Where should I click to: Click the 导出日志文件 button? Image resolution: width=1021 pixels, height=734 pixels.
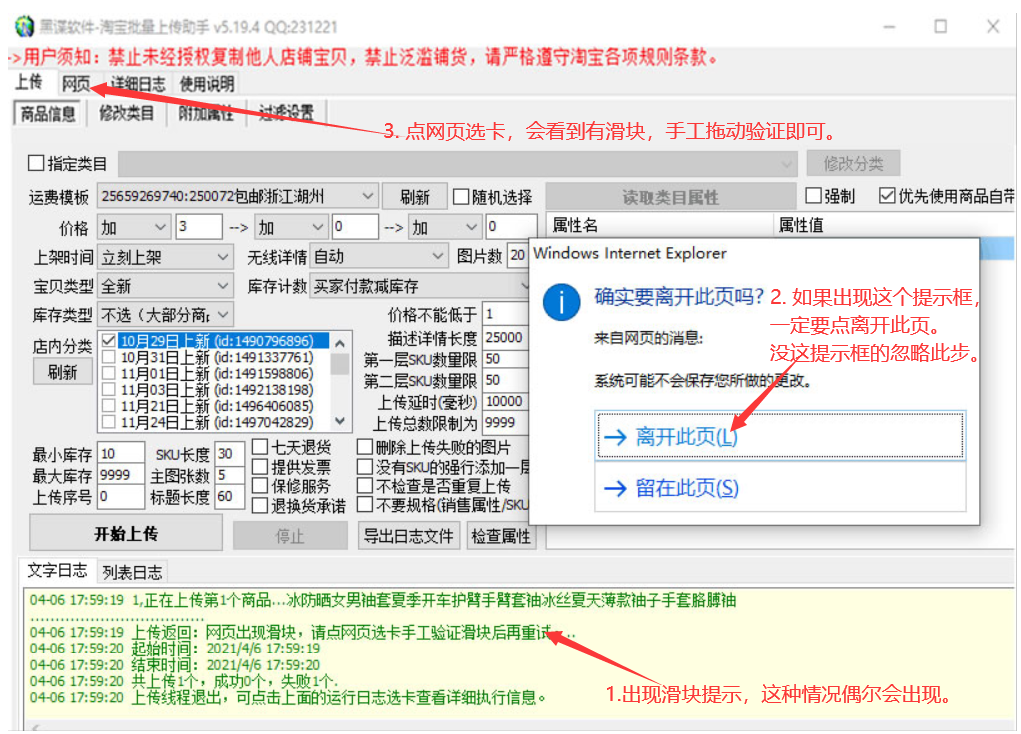(x=409, y=535)
